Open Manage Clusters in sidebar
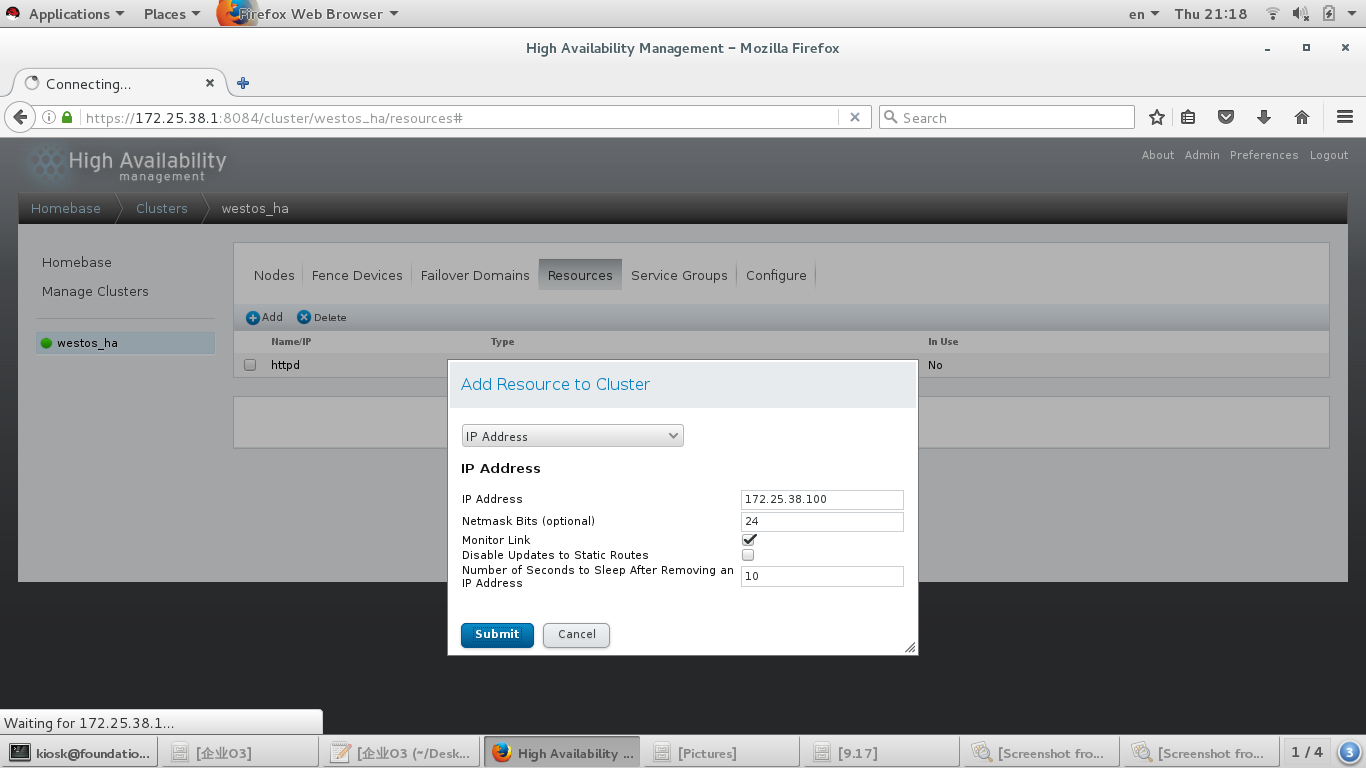This screenshot has width=1366, height=768. (95, 291)
